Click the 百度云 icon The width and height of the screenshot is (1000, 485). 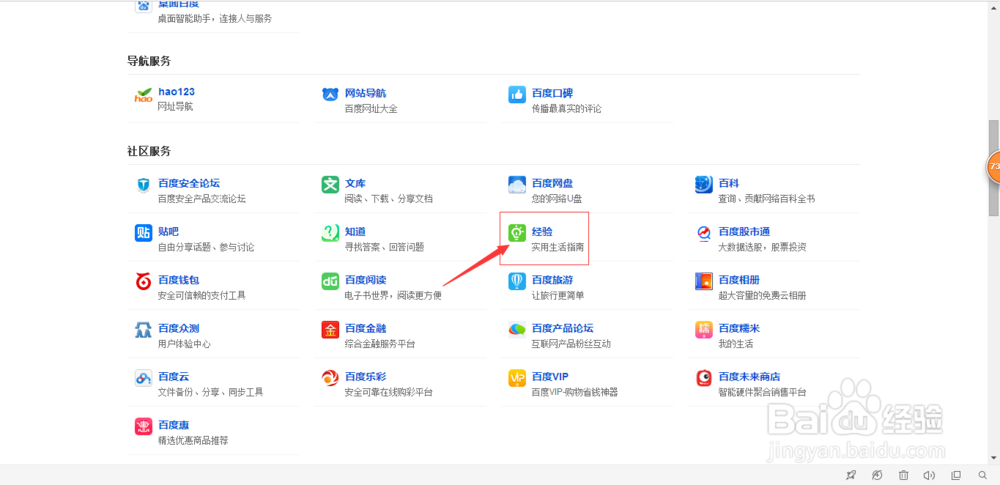143,378
